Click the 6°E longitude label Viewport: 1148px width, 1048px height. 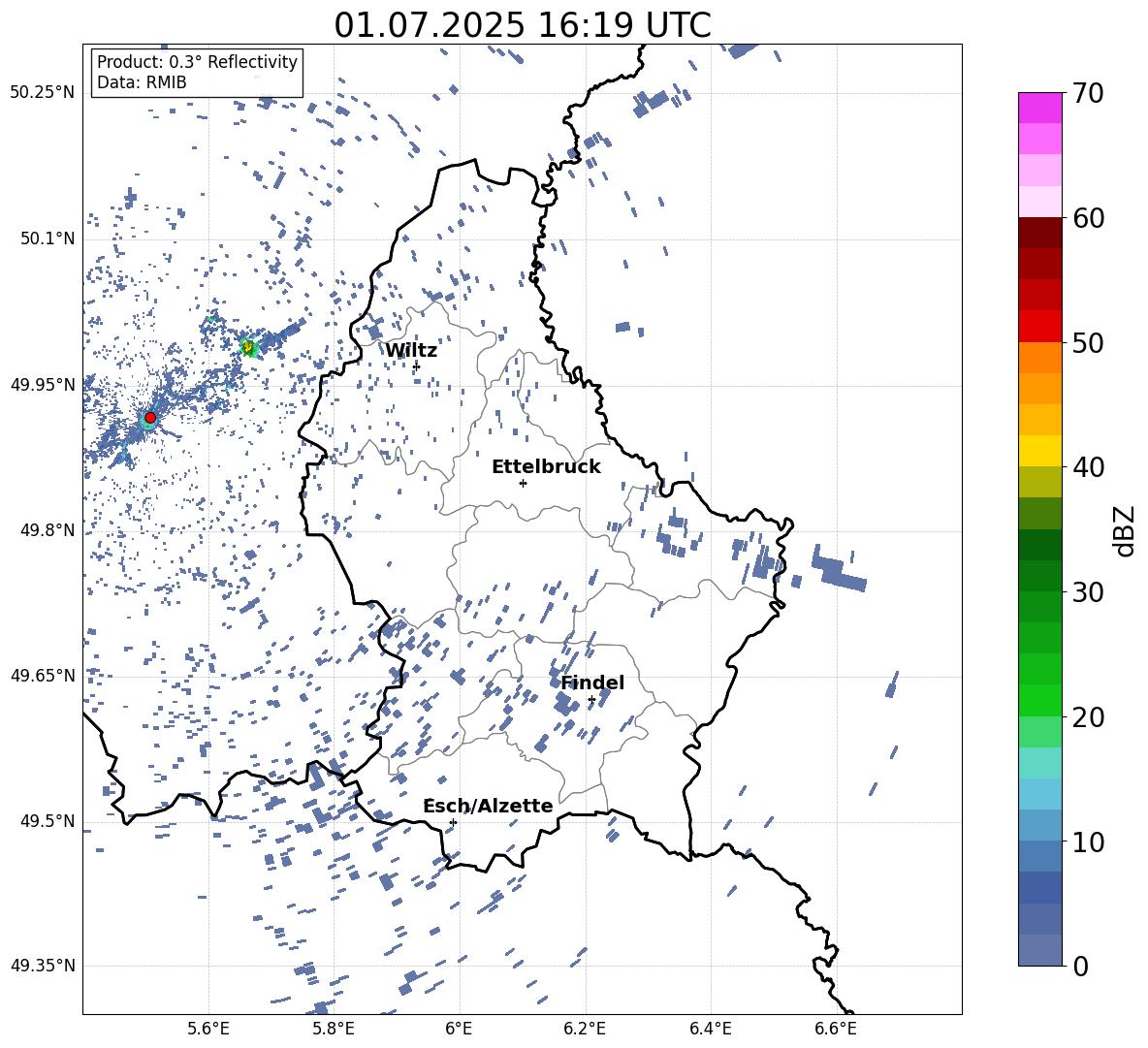pos(459,1029)
